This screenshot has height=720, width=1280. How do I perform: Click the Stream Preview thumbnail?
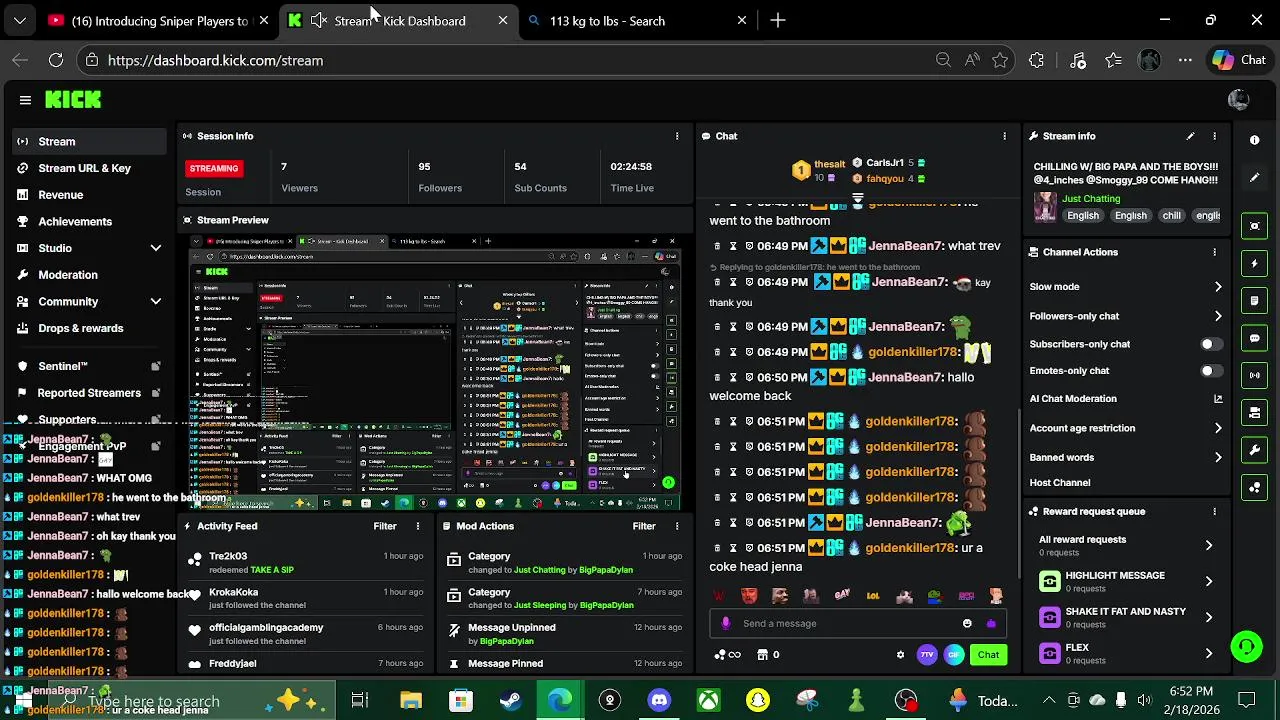[435, 372]
